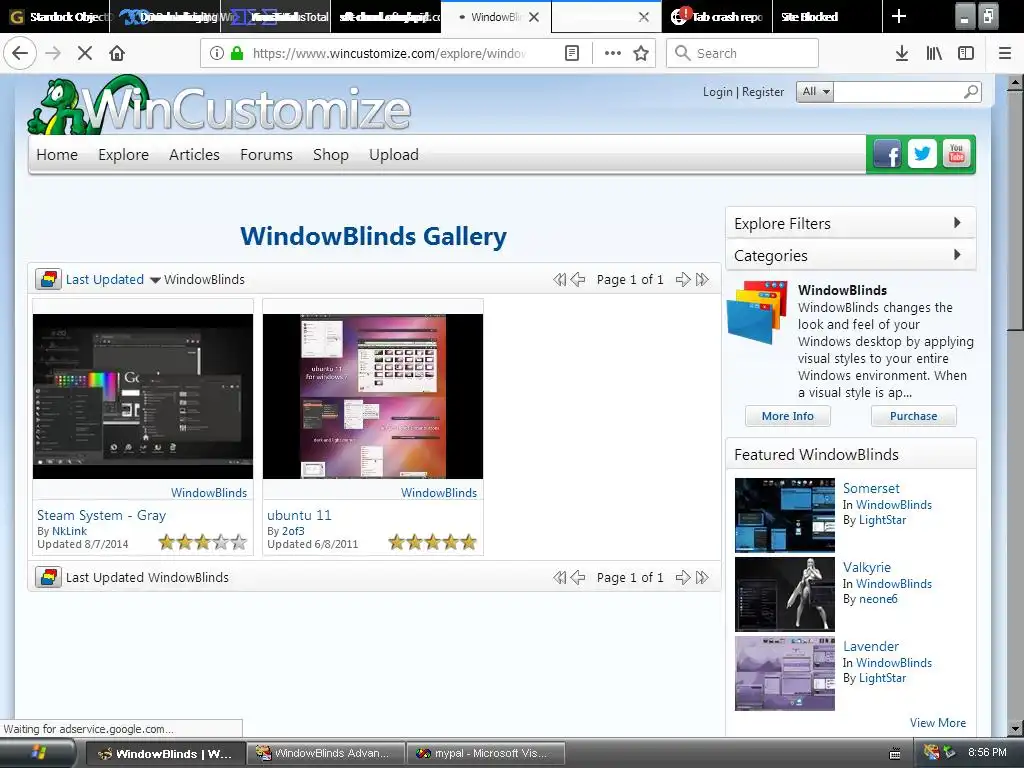
Task: Click the WinCustomize logo
Action: click(x=219, y=106)
